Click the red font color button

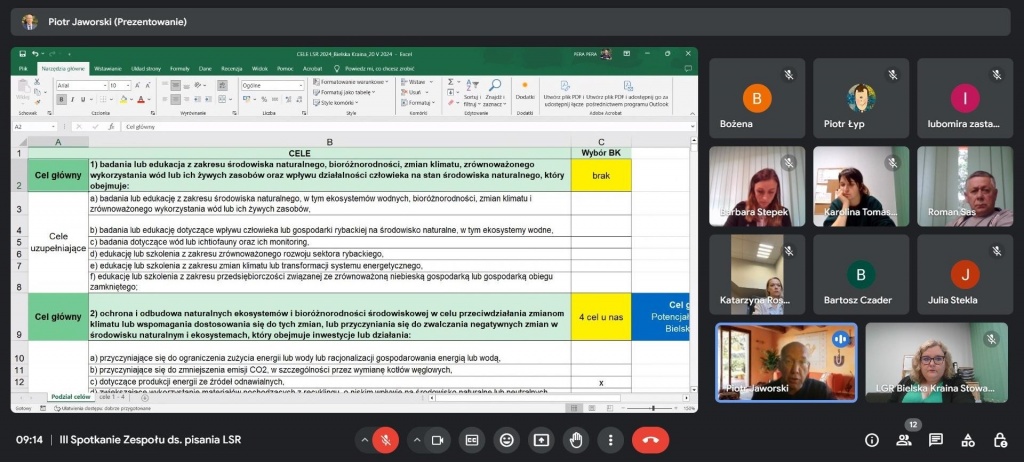coord(140,99)
